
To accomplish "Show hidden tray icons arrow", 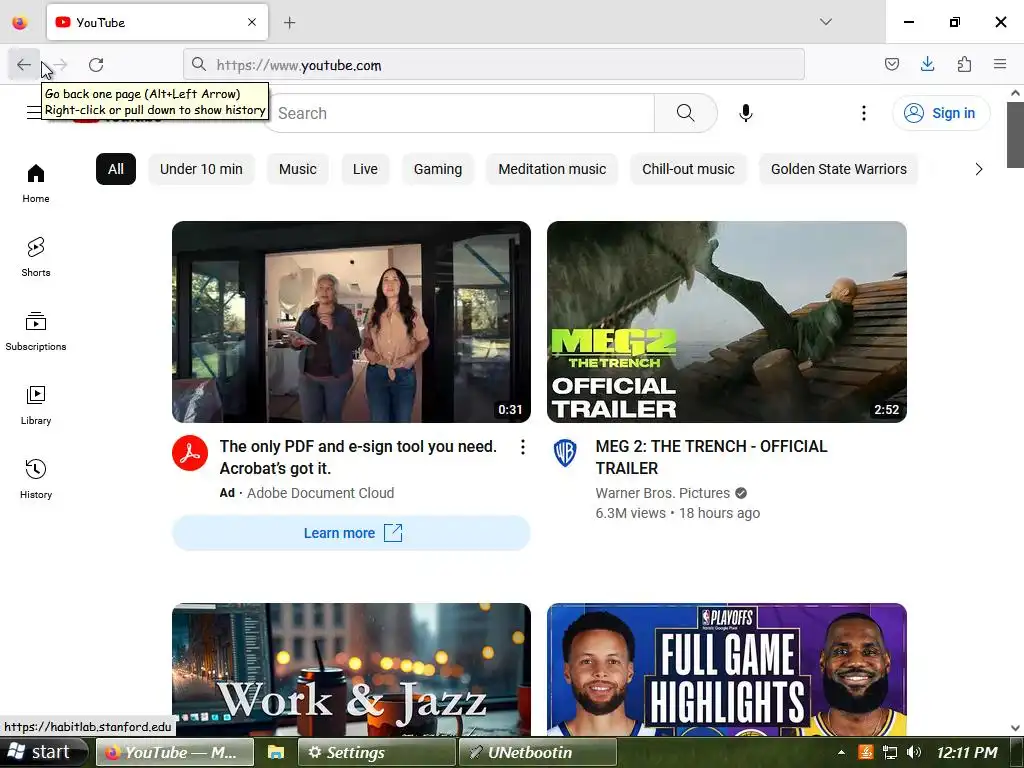I will point(841,752).
